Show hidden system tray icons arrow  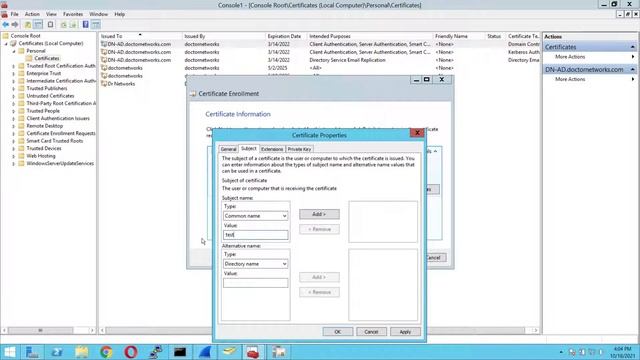[561, 352]
